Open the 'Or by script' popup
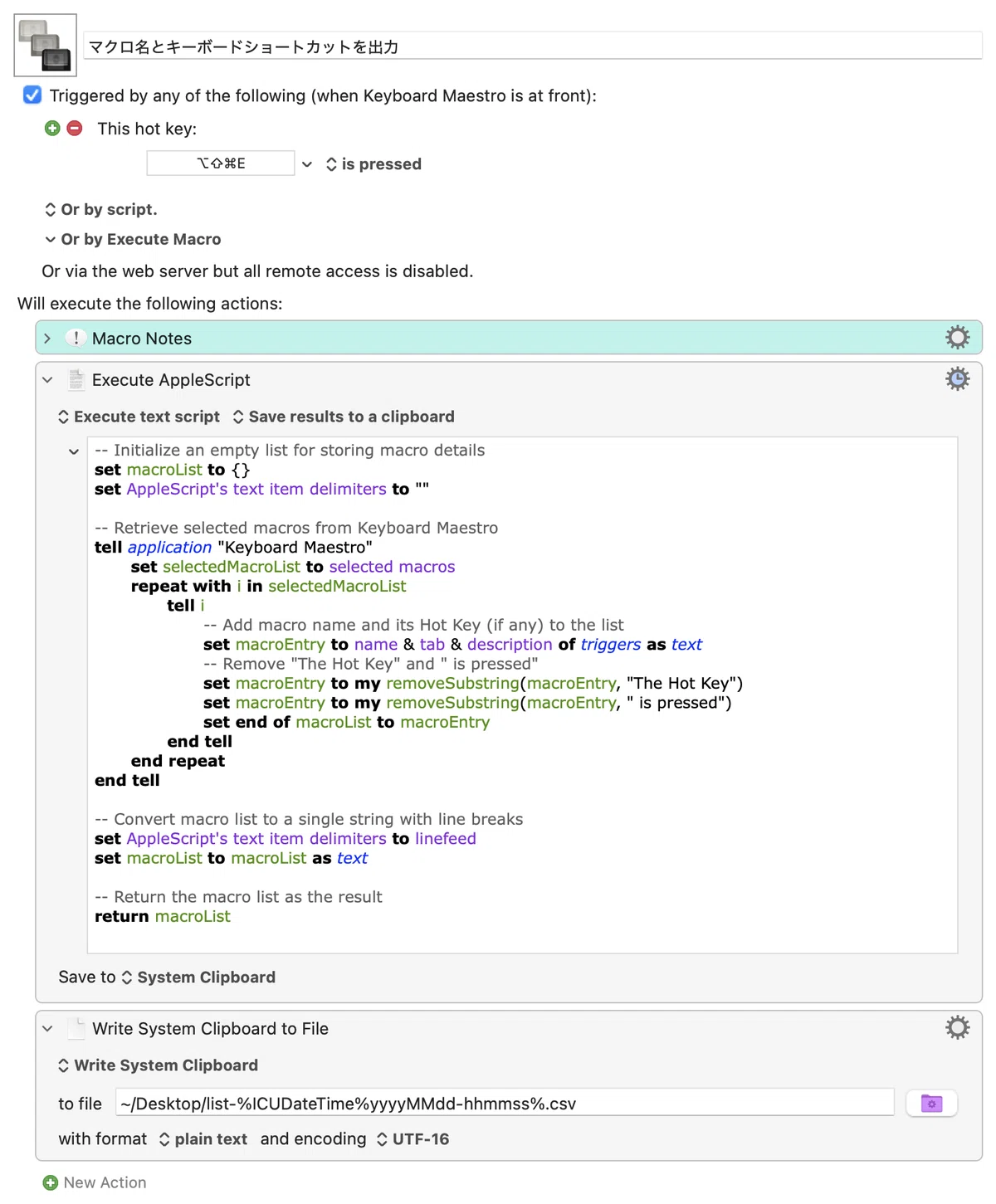996x1204 pixels. click(x=101, y=209)
